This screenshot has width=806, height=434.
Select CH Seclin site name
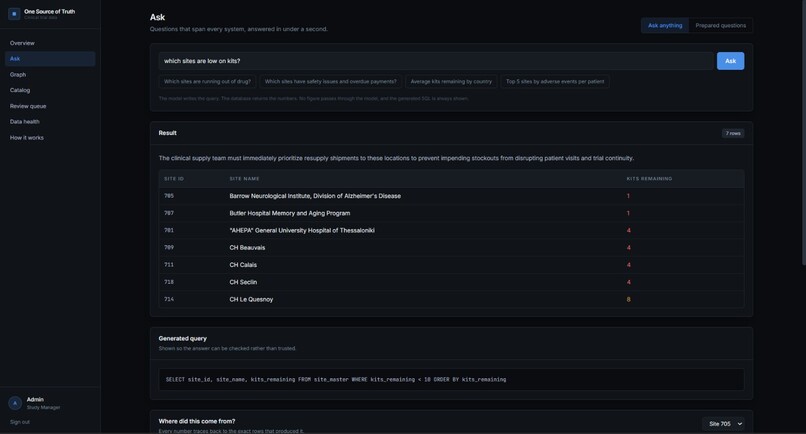tap(243, 282)
